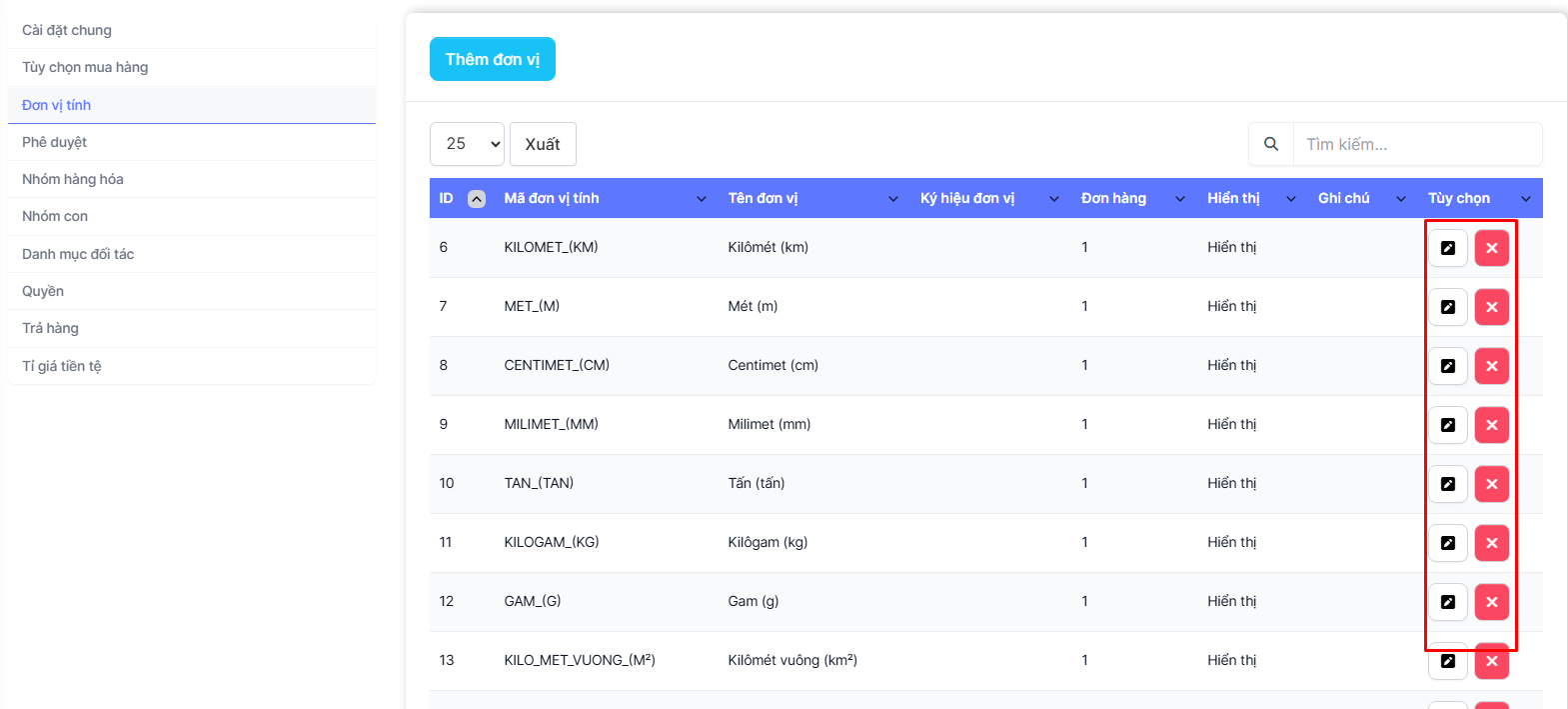Delete the KILOGAM_(KG) unit row
Image resolution: width=1568 pixels, height=709 pixels.
click(x=1491, y=543)
